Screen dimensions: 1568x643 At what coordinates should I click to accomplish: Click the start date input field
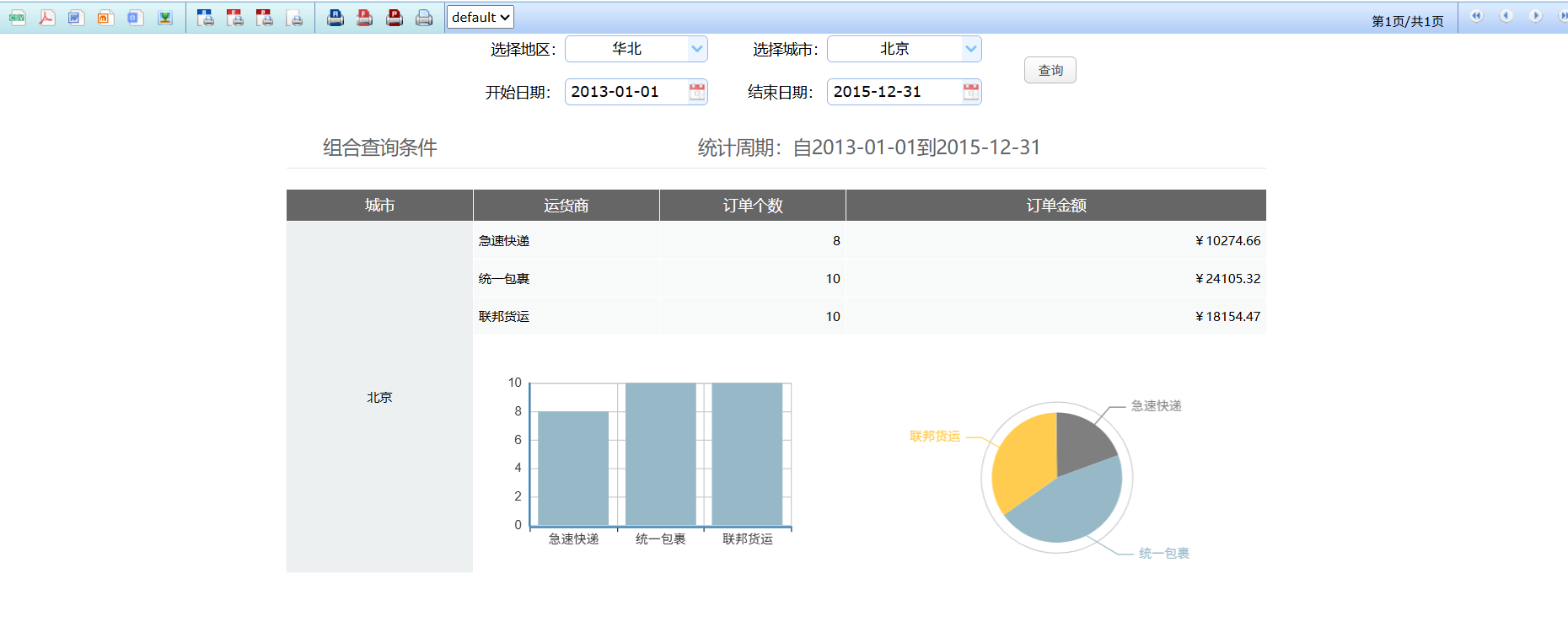(626, 92)
